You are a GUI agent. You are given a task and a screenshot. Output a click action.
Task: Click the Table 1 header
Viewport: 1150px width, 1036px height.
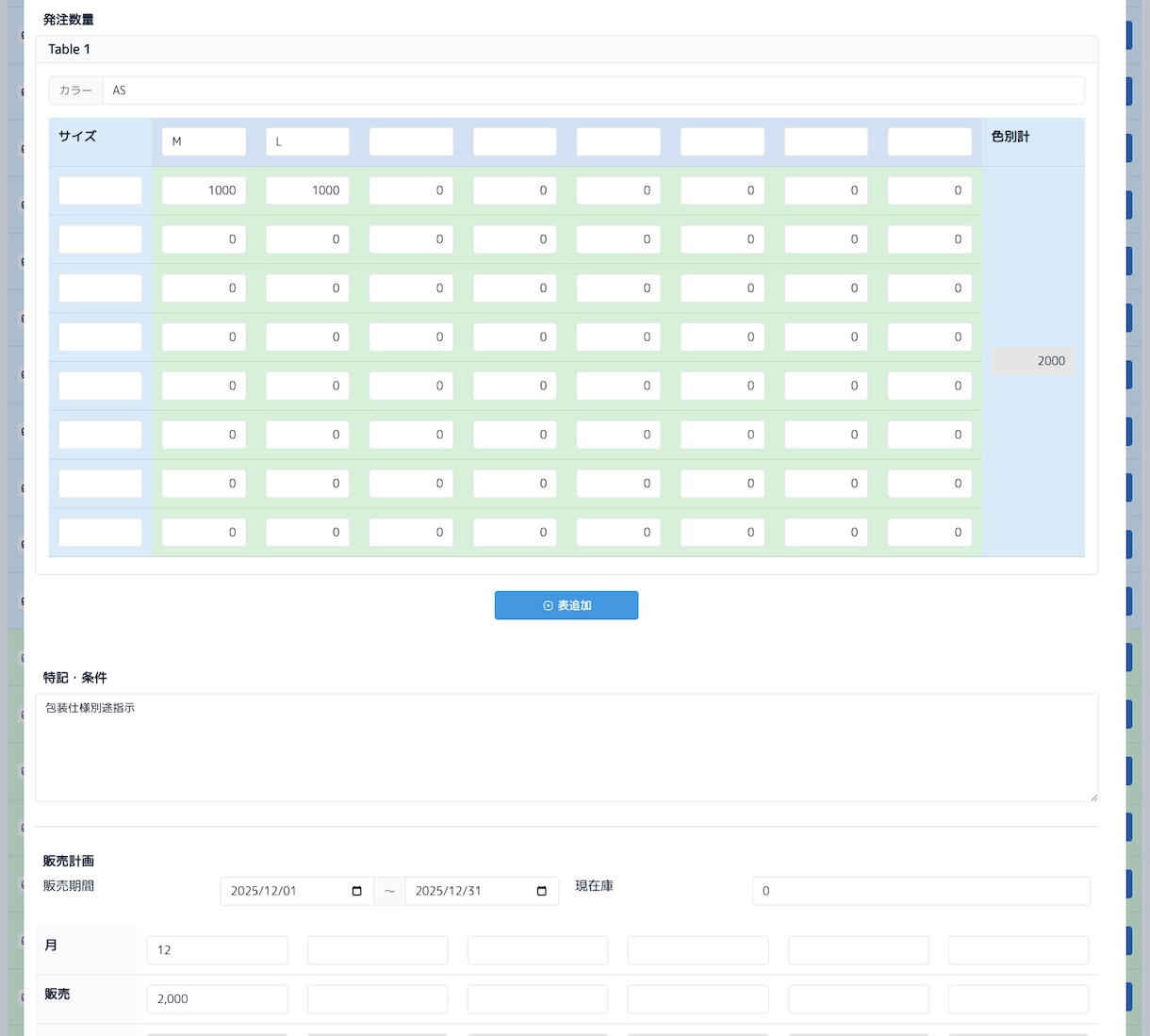567,49
